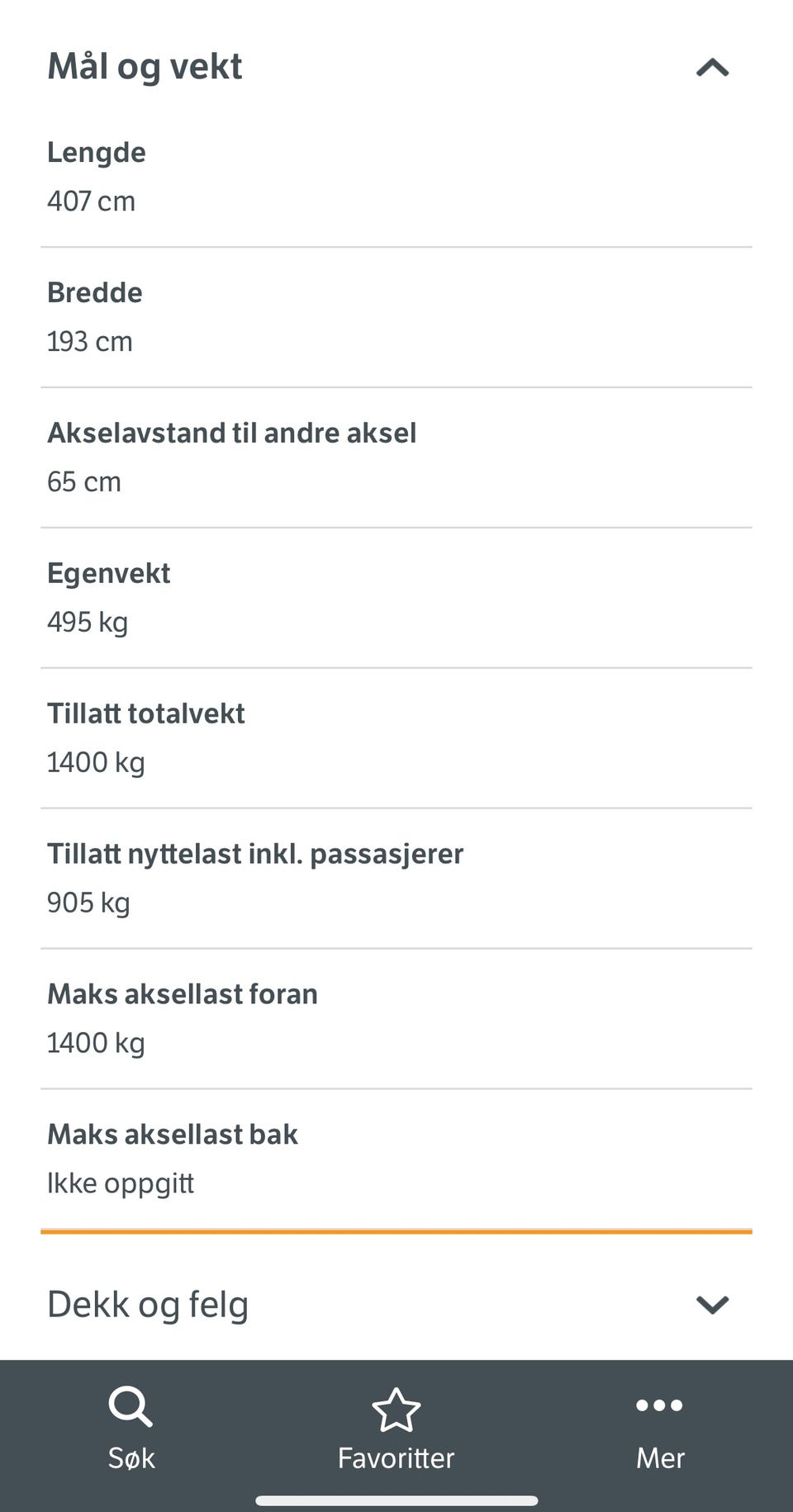Expand the Dekk og felg chevron
The image size is (793, 1512).
(x=712, y=1305)
